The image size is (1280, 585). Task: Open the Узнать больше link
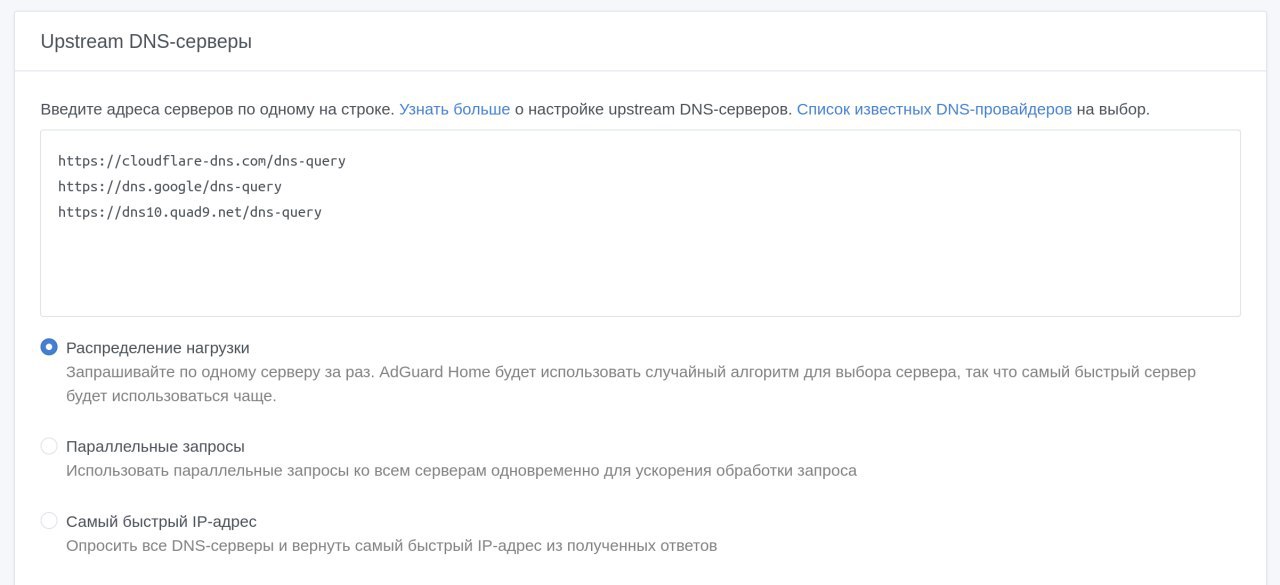click(x=455, y=109)
